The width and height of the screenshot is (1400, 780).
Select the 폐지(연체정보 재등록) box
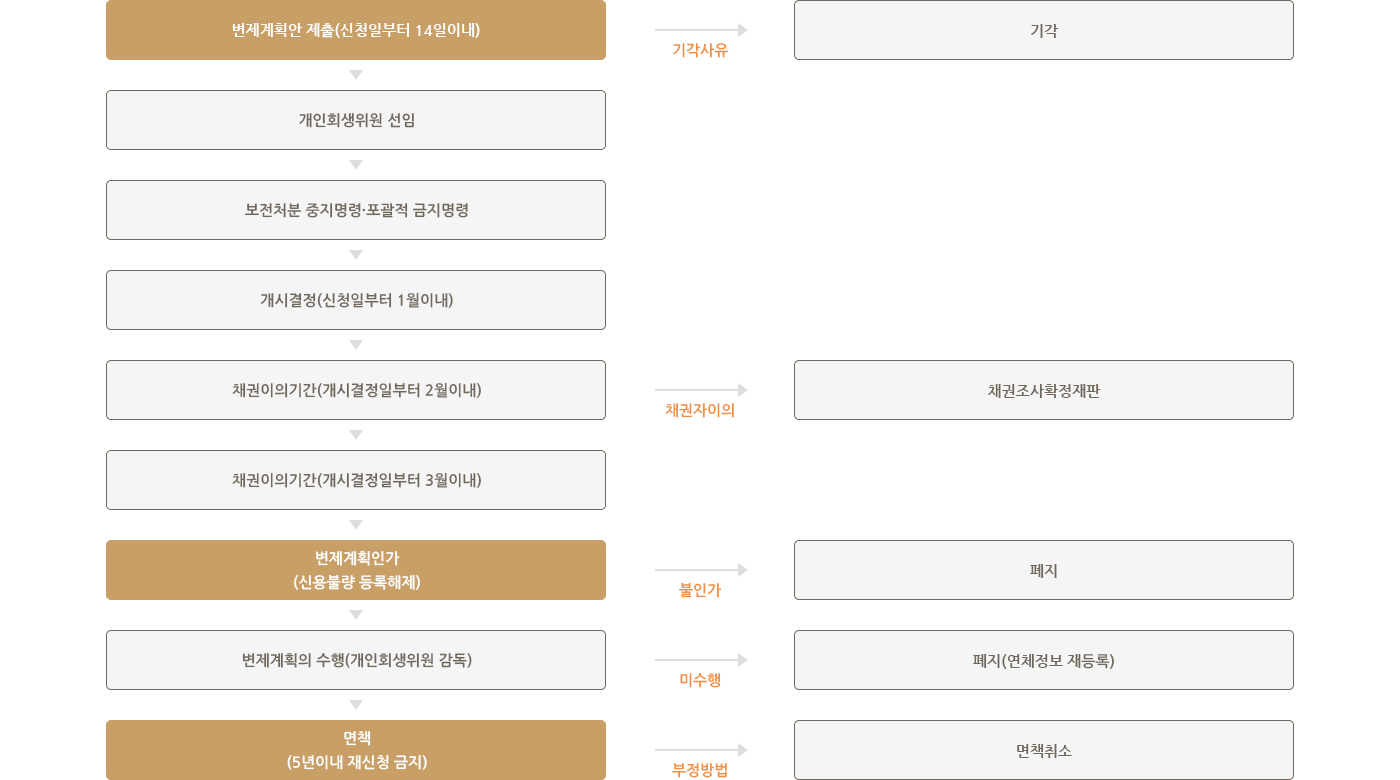coord(1044,660)
